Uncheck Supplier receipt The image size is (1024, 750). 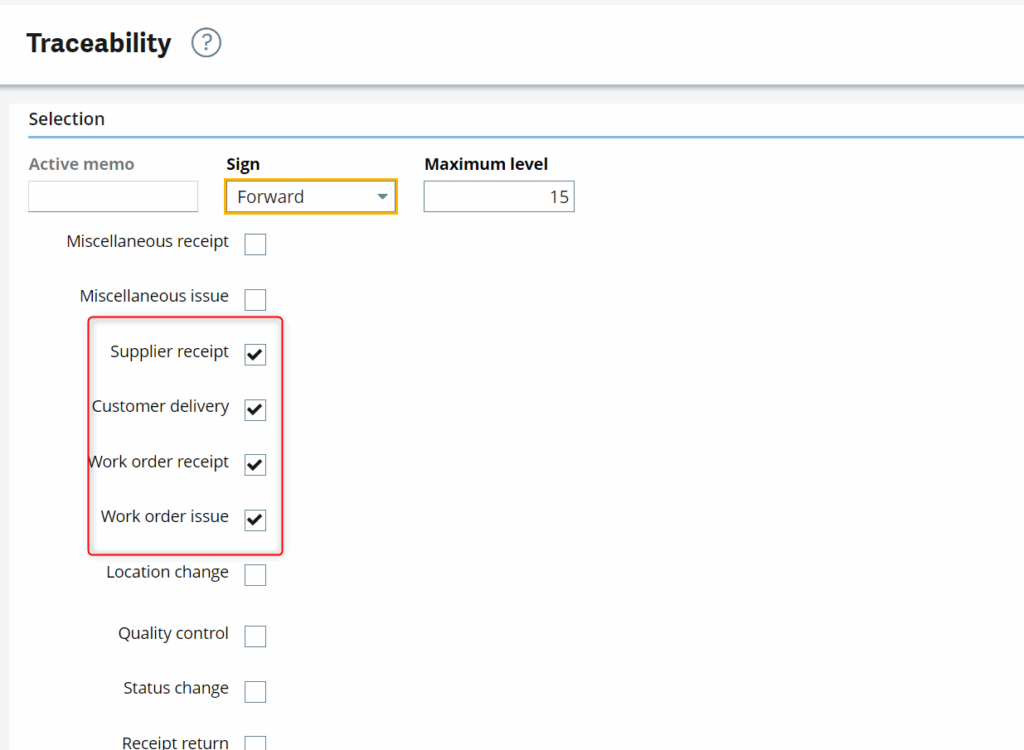255,354
